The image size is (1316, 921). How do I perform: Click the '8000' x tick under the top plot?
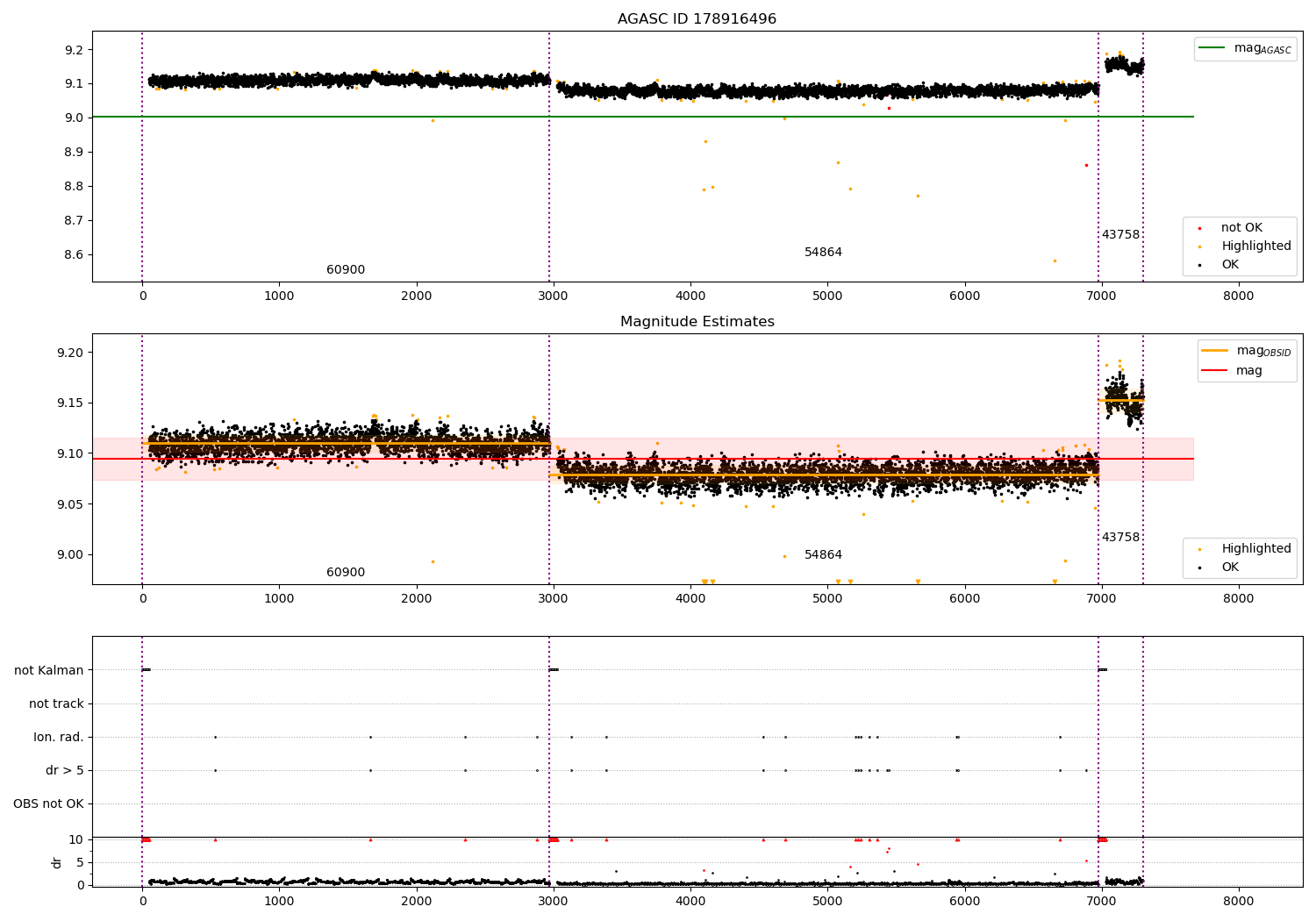tap(1239, 296)
